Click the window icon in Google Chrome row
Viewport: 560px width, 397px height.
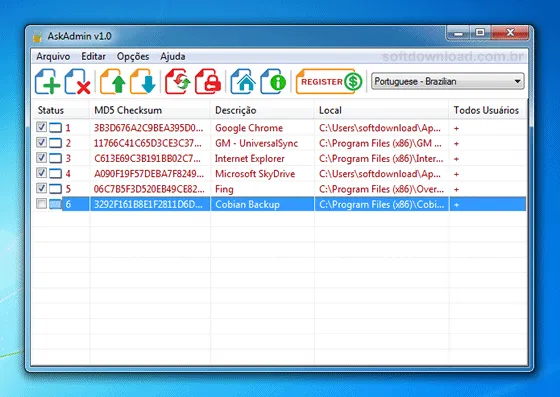pyautogui.click(x=55, y=128)
